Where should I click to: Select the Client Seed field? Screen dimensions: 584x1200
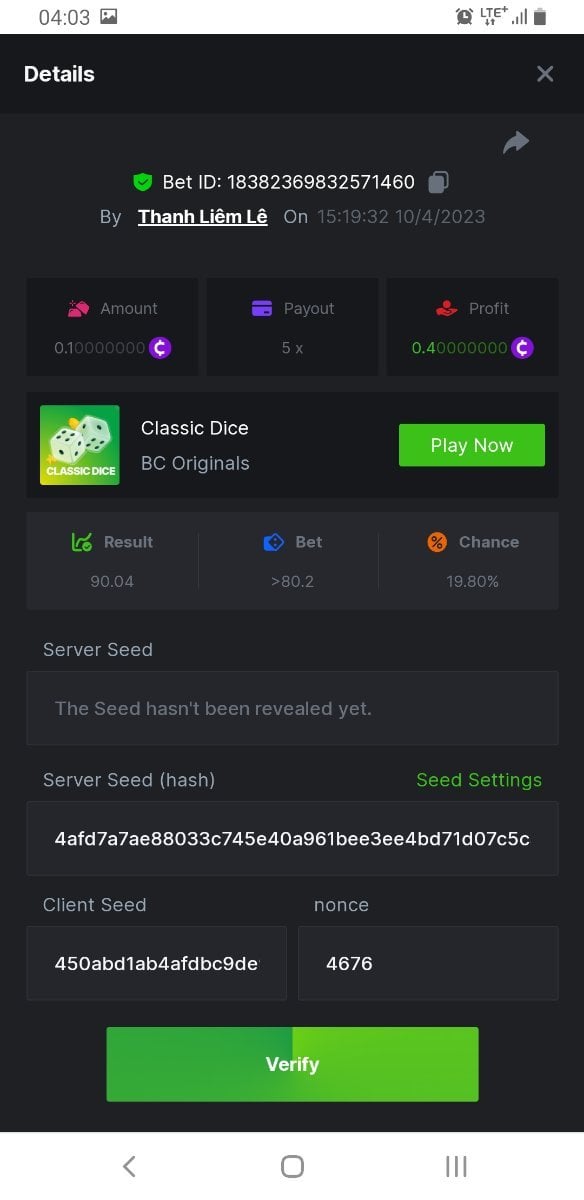pos(156,963)
